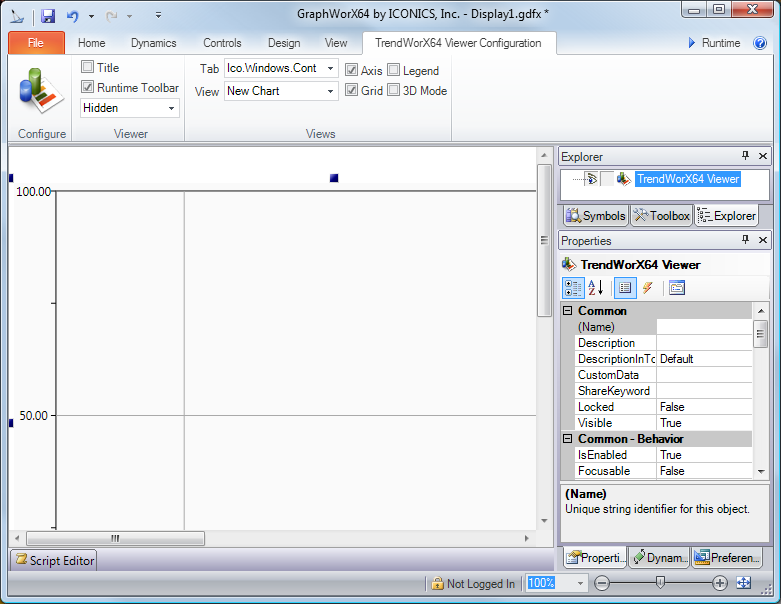Click the zoom out minus button
This screenshot has width=781, height=604.
[x=602, y=583]
